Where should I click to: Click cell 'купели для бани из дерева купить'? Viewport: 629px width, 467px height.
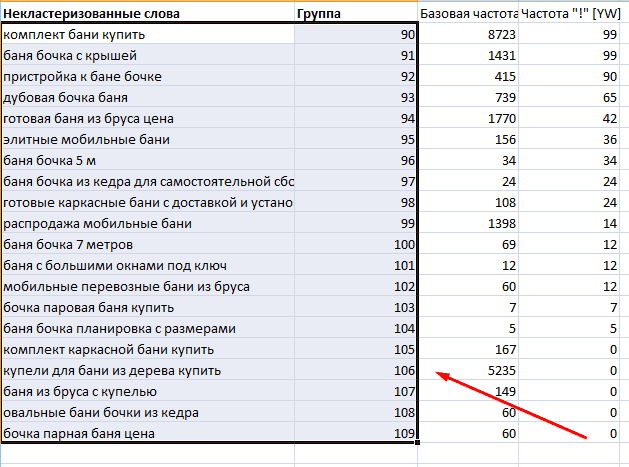[148, 370]
